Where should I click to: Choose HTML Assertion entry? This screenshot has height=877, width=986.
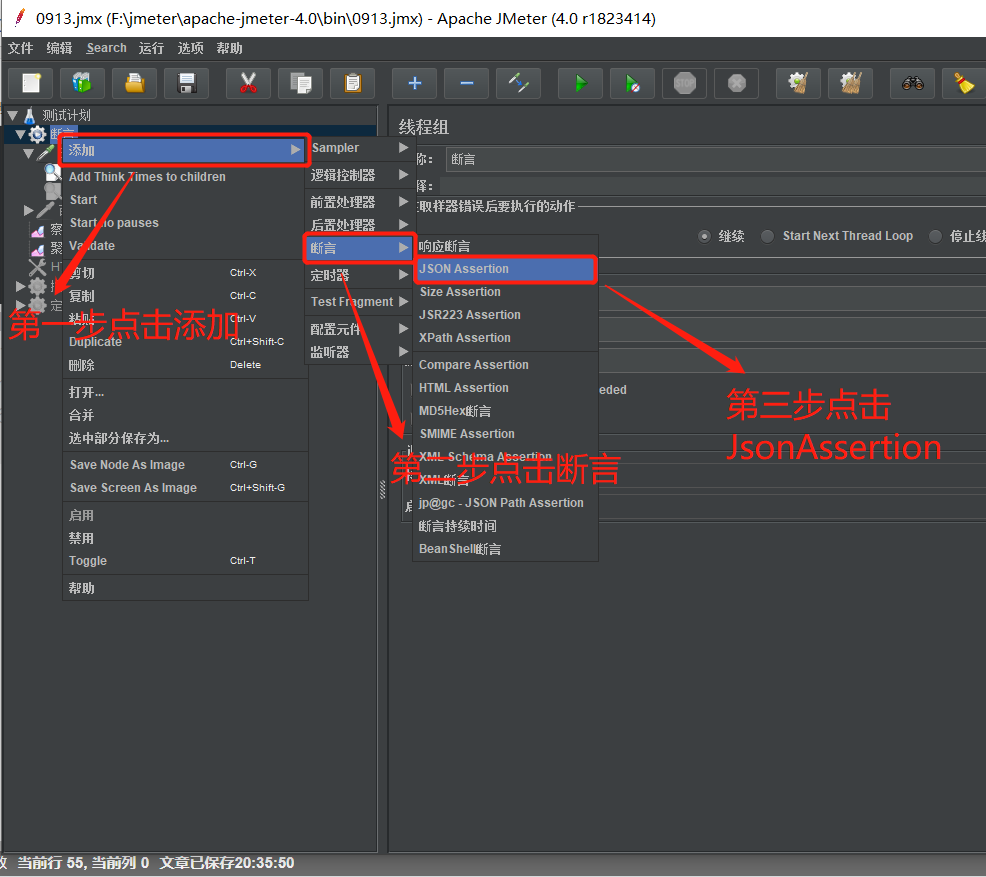pyautogui.click(x=506, y=388)
